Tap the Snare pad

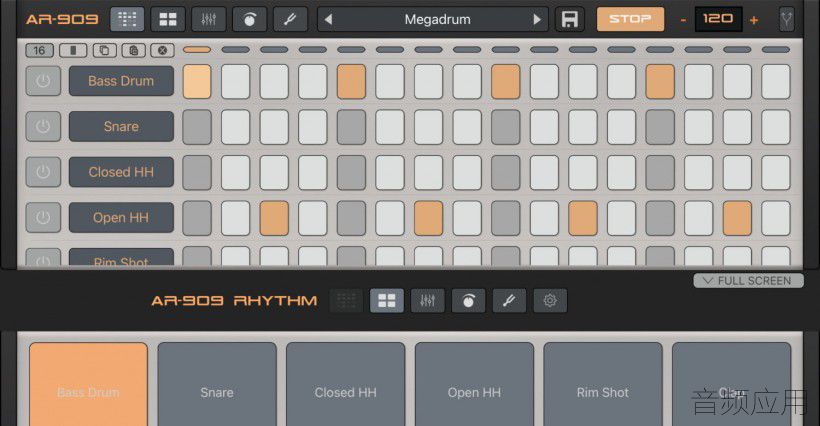pyautogui.click(x=217, y=384)
